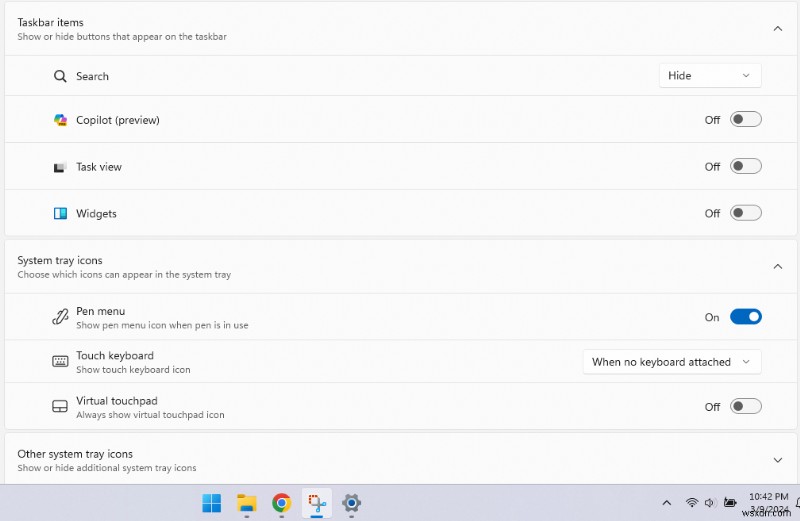The width and height of the screenshot is (800, 521).
Task: Click the 'Search' label in Taskbar items
Action: (92, 76)
